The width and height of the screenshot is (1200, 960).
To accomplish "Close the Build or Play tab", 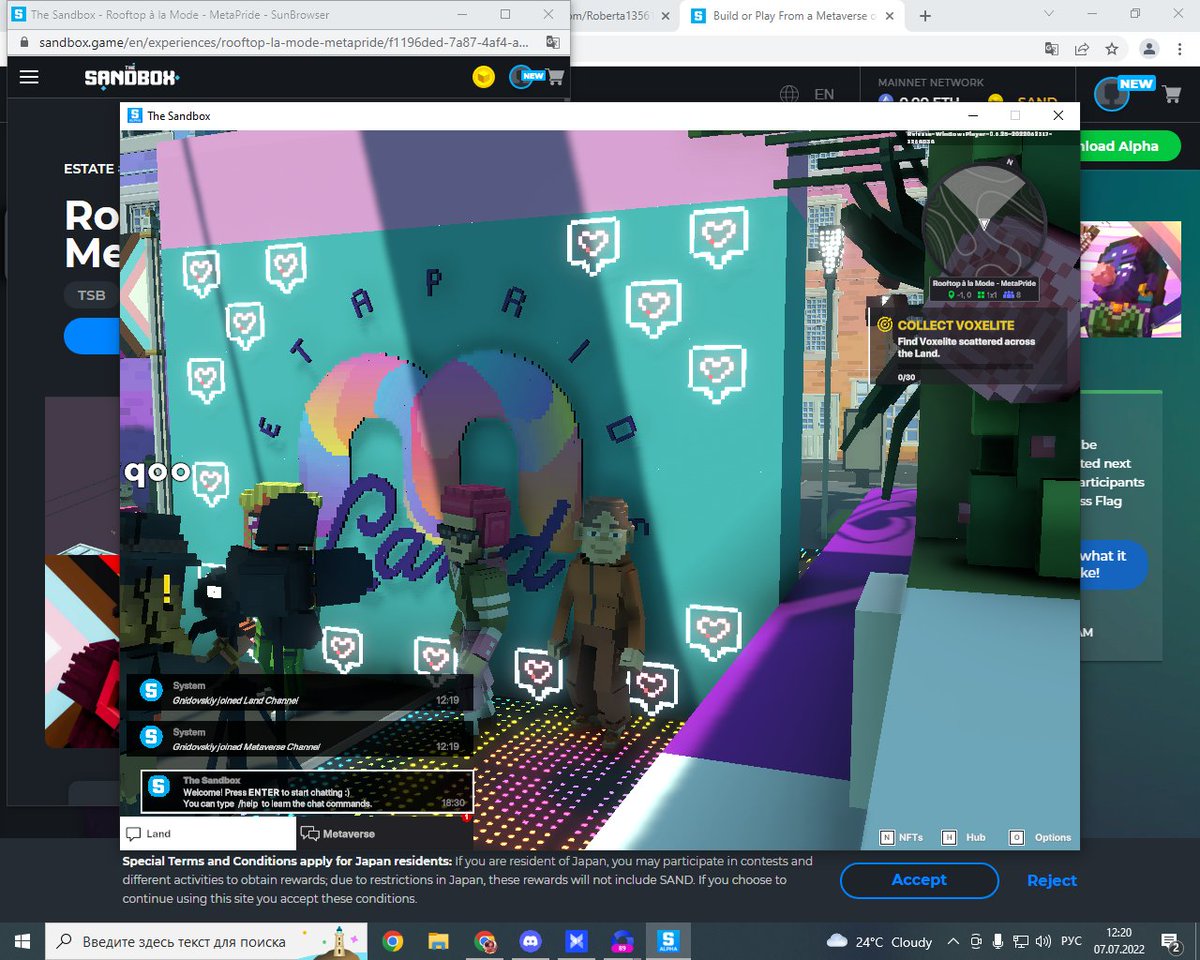I will (x=892, y=16).
